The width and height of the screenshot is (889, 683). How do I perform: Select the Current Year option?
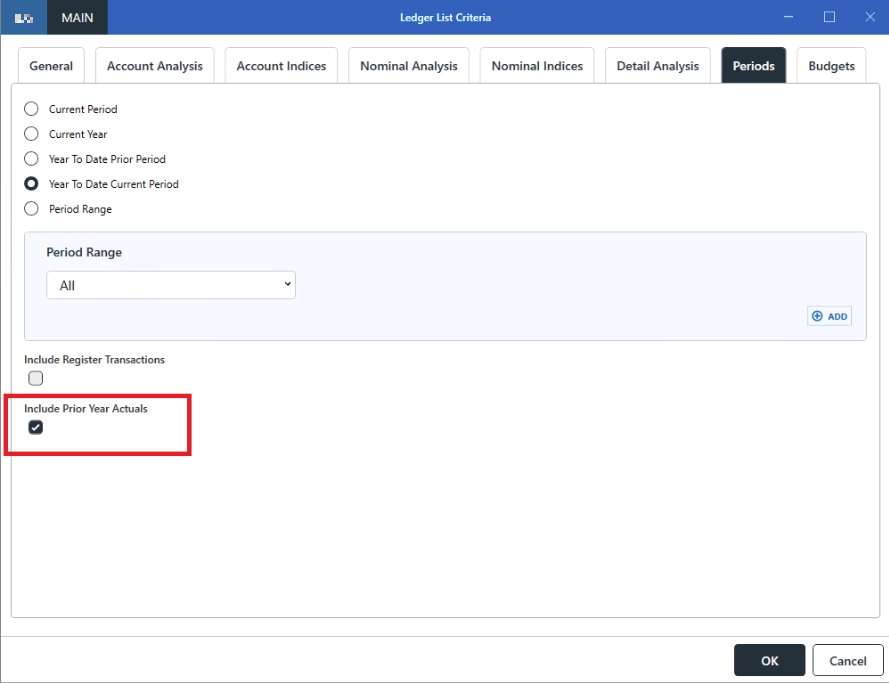coord(32,134)
